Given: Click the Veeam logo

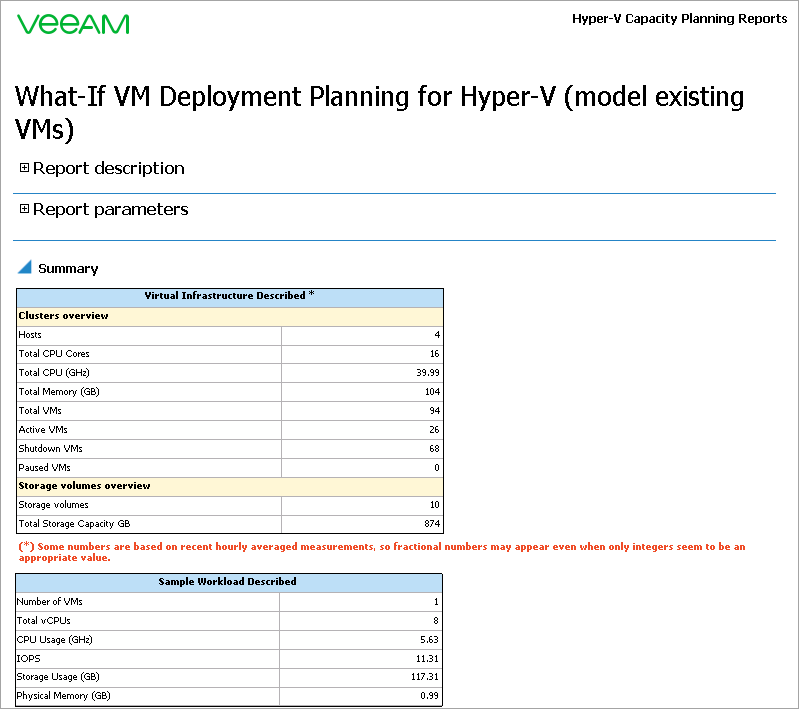Looking at the screenshot, I should [73, 24].
